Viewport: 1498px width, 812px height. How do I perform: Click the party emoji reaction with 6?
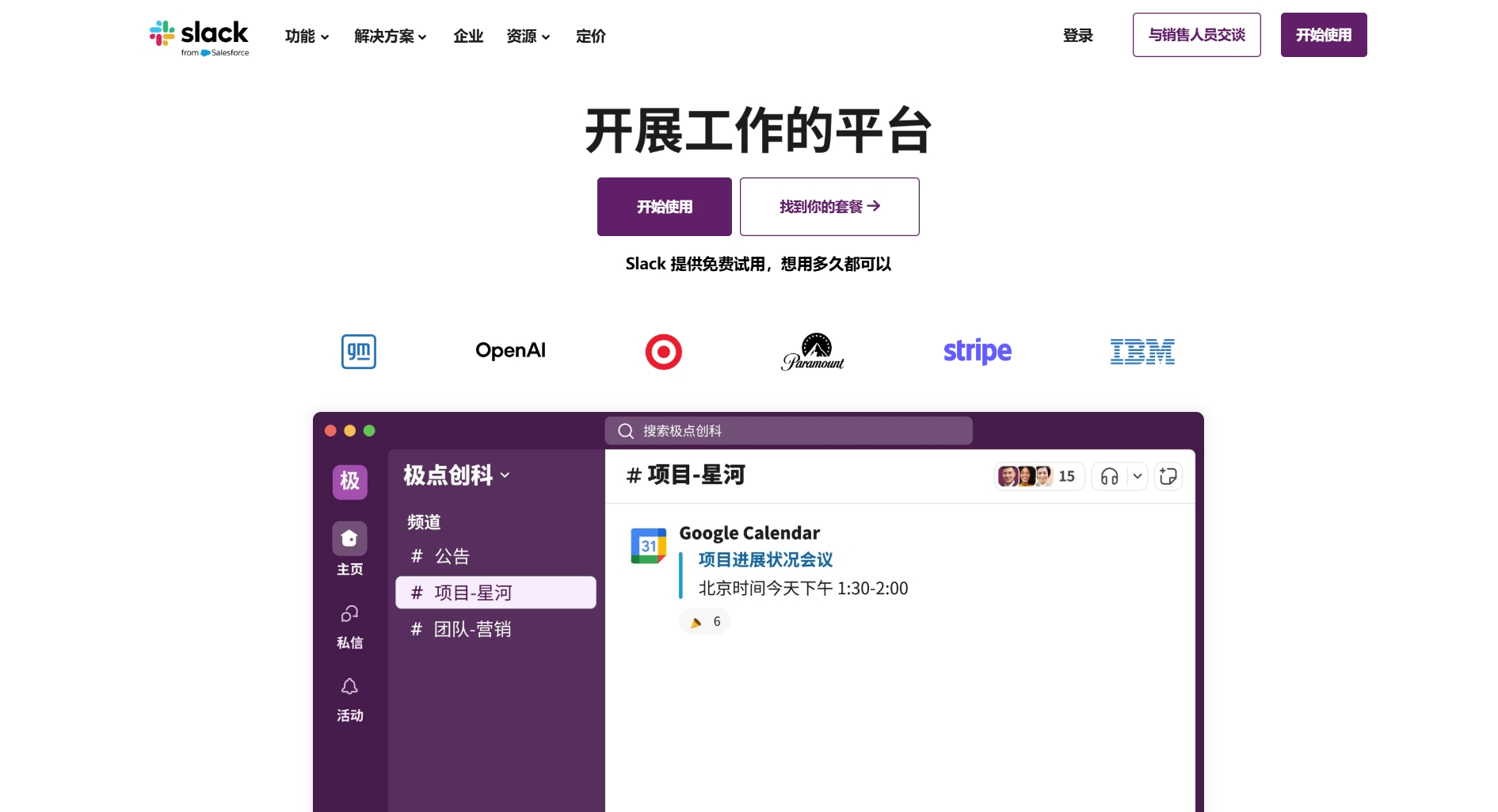(x=705, y=622)
